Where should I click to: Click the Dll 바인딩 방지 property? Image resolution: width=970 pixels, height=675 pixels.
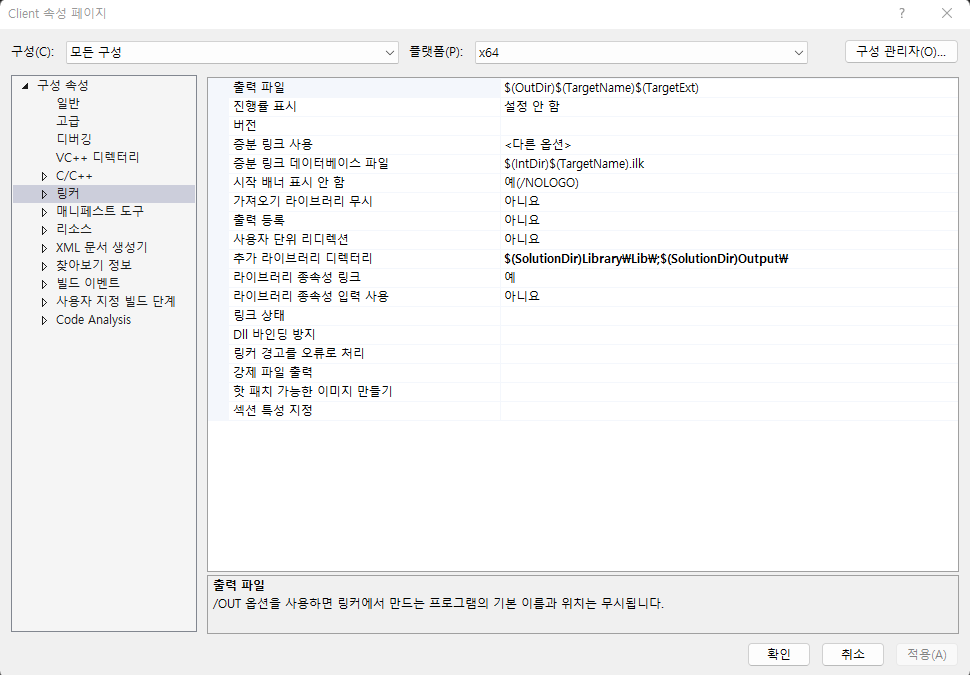pos(274,334)
